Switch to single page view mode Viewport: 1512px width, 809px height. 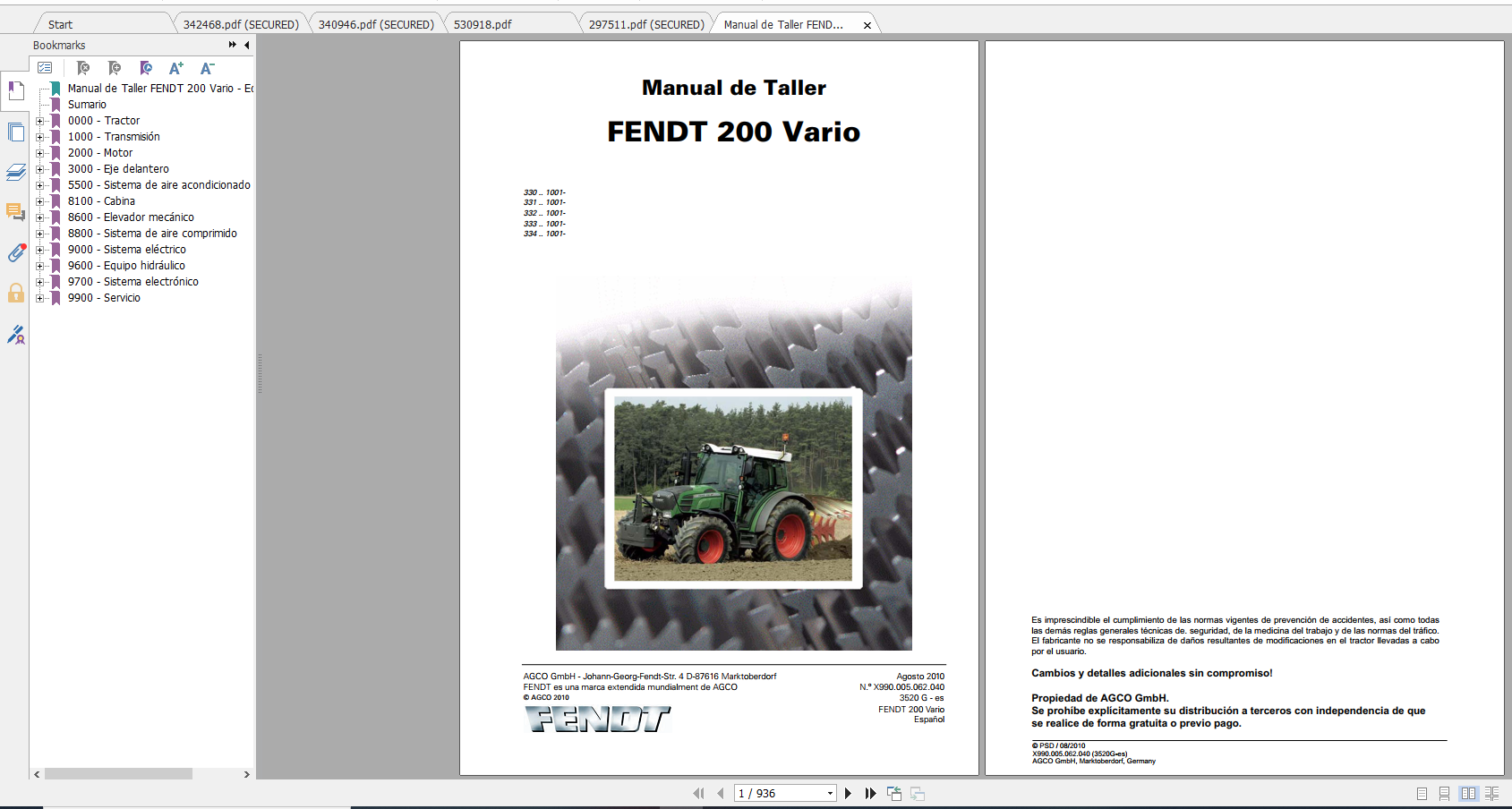pyautogui.click(x=1422, y=794)
